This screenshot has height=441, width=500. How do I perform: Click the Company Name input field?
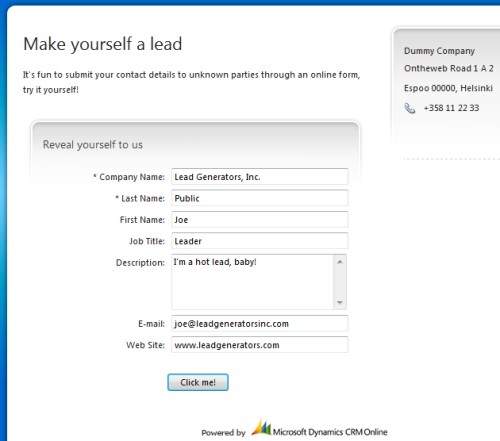[x=260, y=177]
